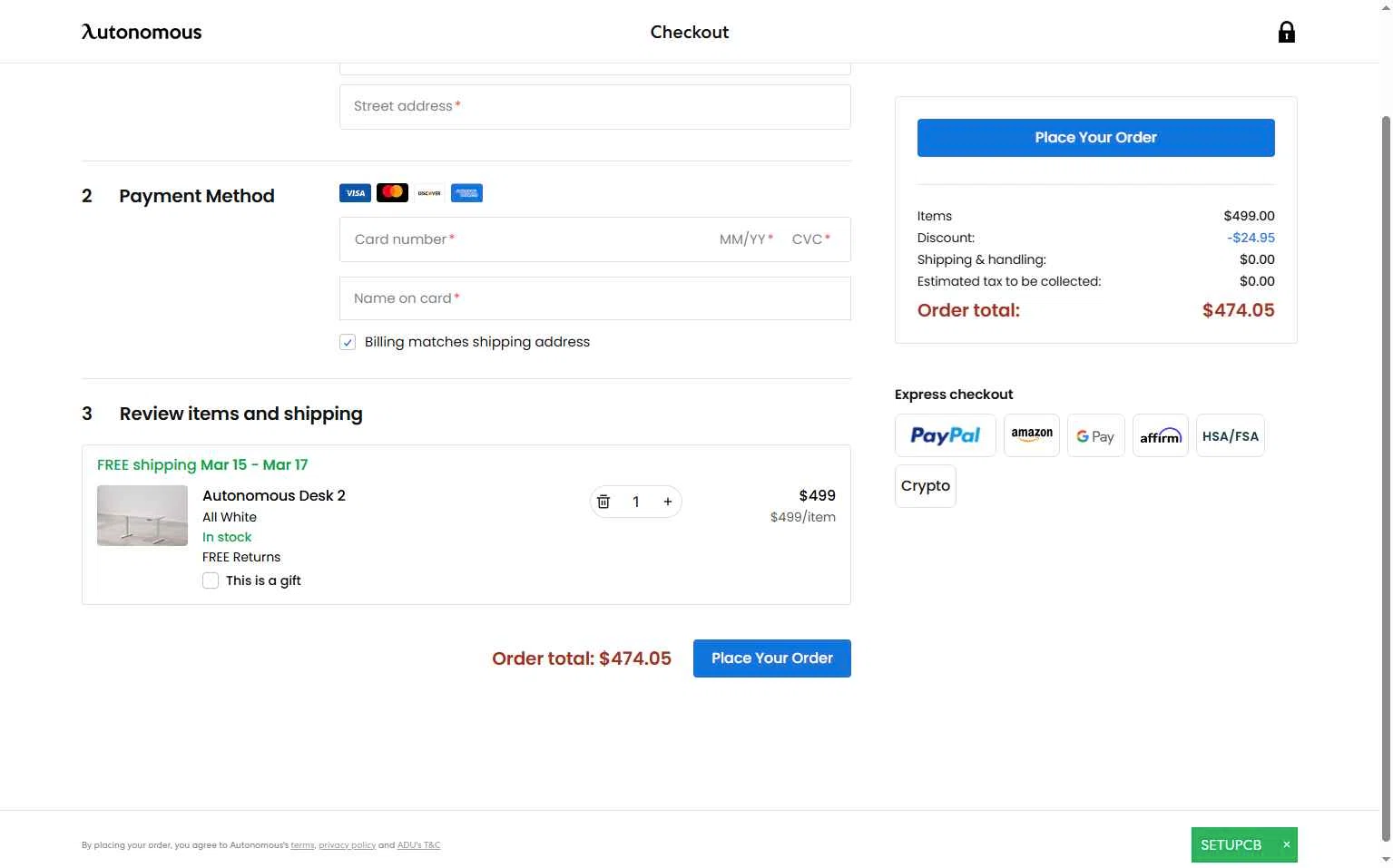
Task: Pay with Amazon Pay
Action: click(x=1032, y=436)
